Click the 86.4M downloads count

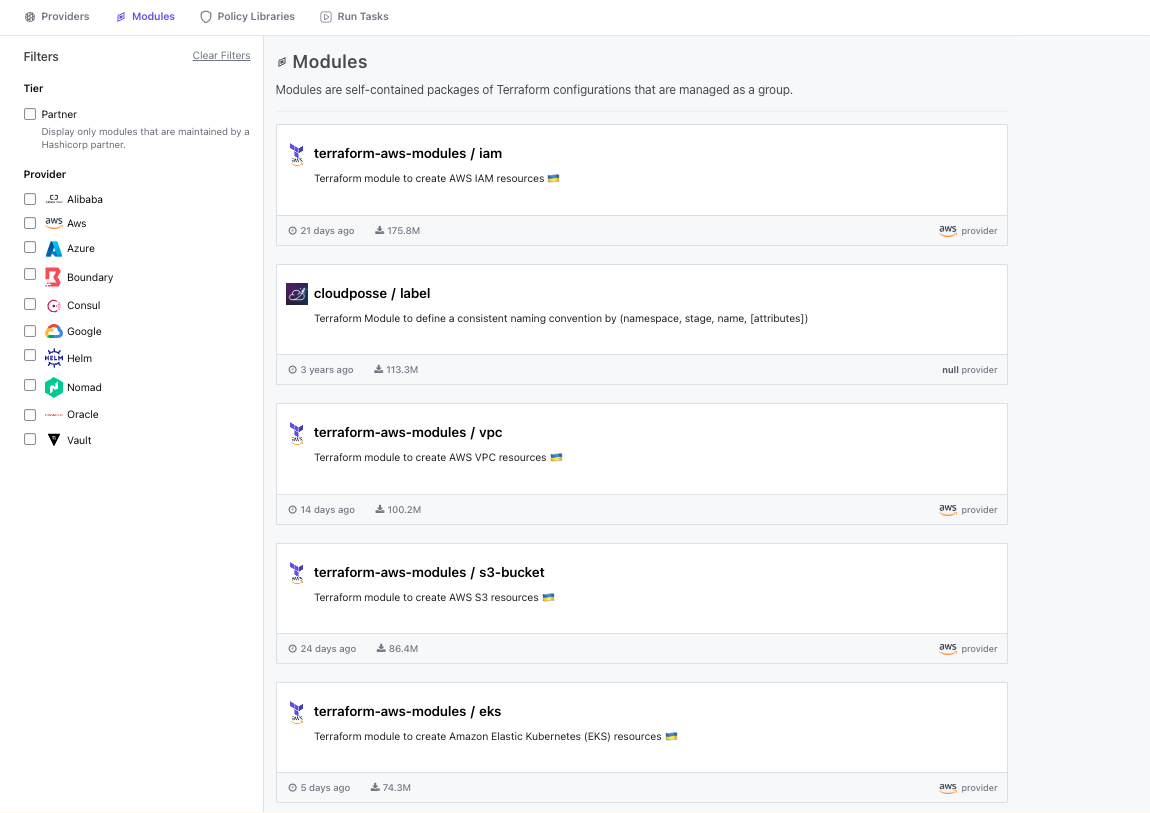click(398, 649)
